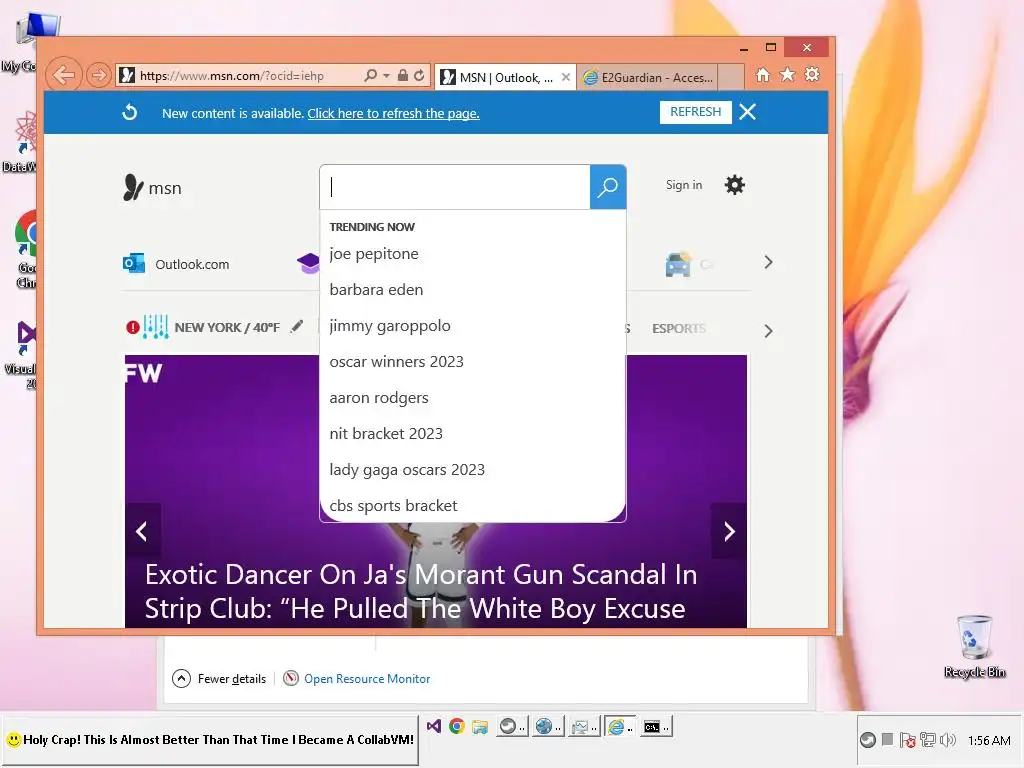1024x768 pixels.
Task: Select trending search 'jimmy garoppolo'
Action: pos(390,325)
